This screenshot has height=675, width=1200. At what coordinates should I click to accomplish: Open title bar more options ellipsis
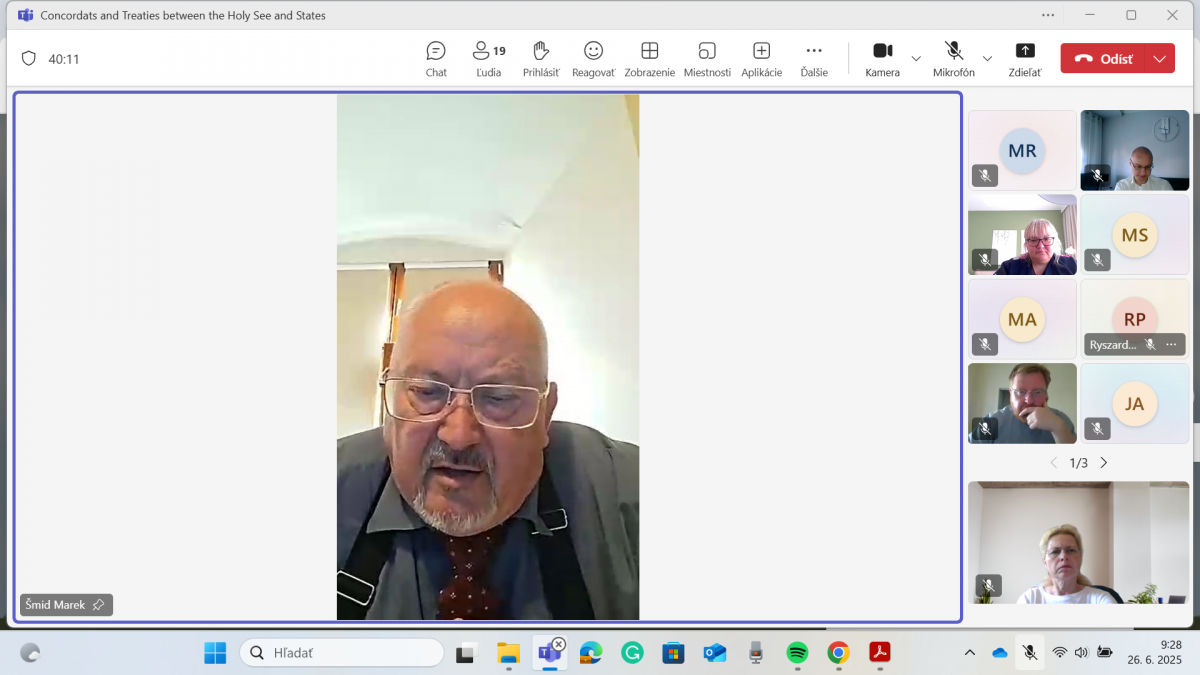tap(1048, 15)
